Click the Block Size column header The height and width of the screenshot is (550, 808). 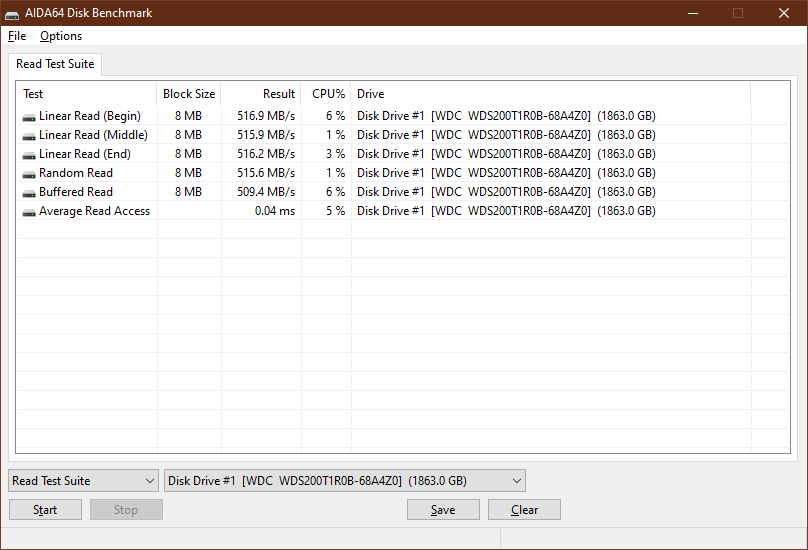click(189, 94)
